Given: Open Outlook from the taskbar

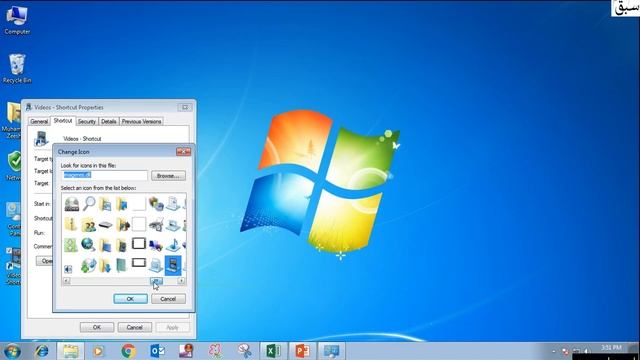Looking at the screenshot, I should click(x=157, y=351).
